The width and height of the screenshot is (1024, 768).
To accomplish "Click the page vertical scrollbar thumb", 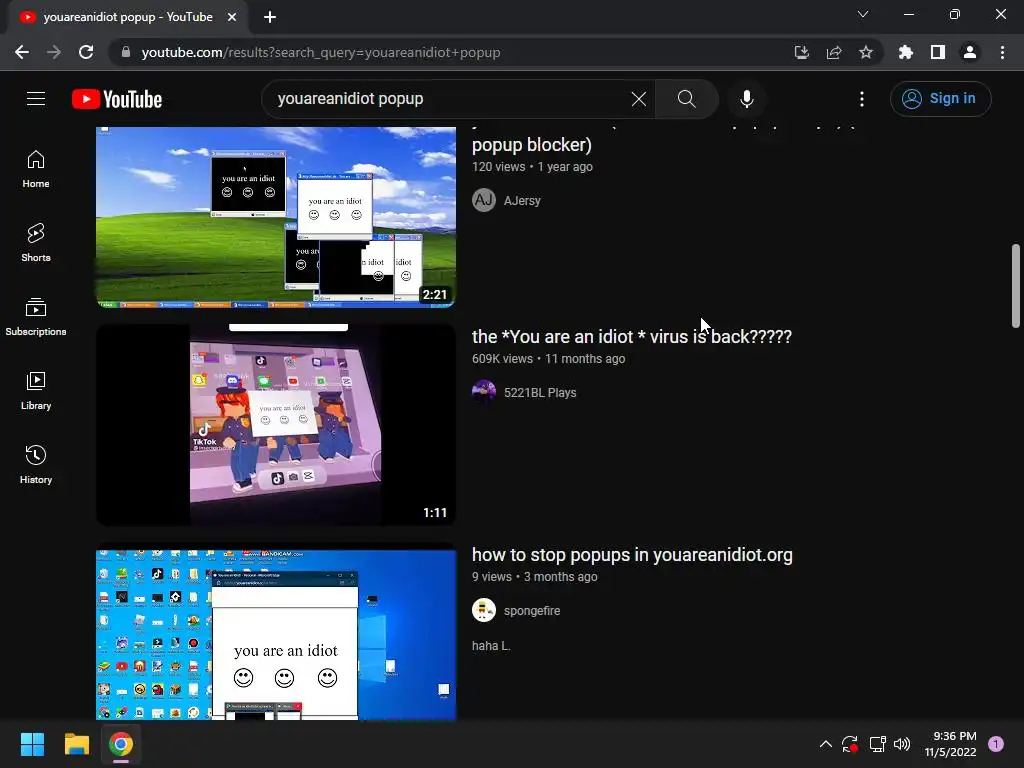I will pyautogui.click(x=1016, y=285).
